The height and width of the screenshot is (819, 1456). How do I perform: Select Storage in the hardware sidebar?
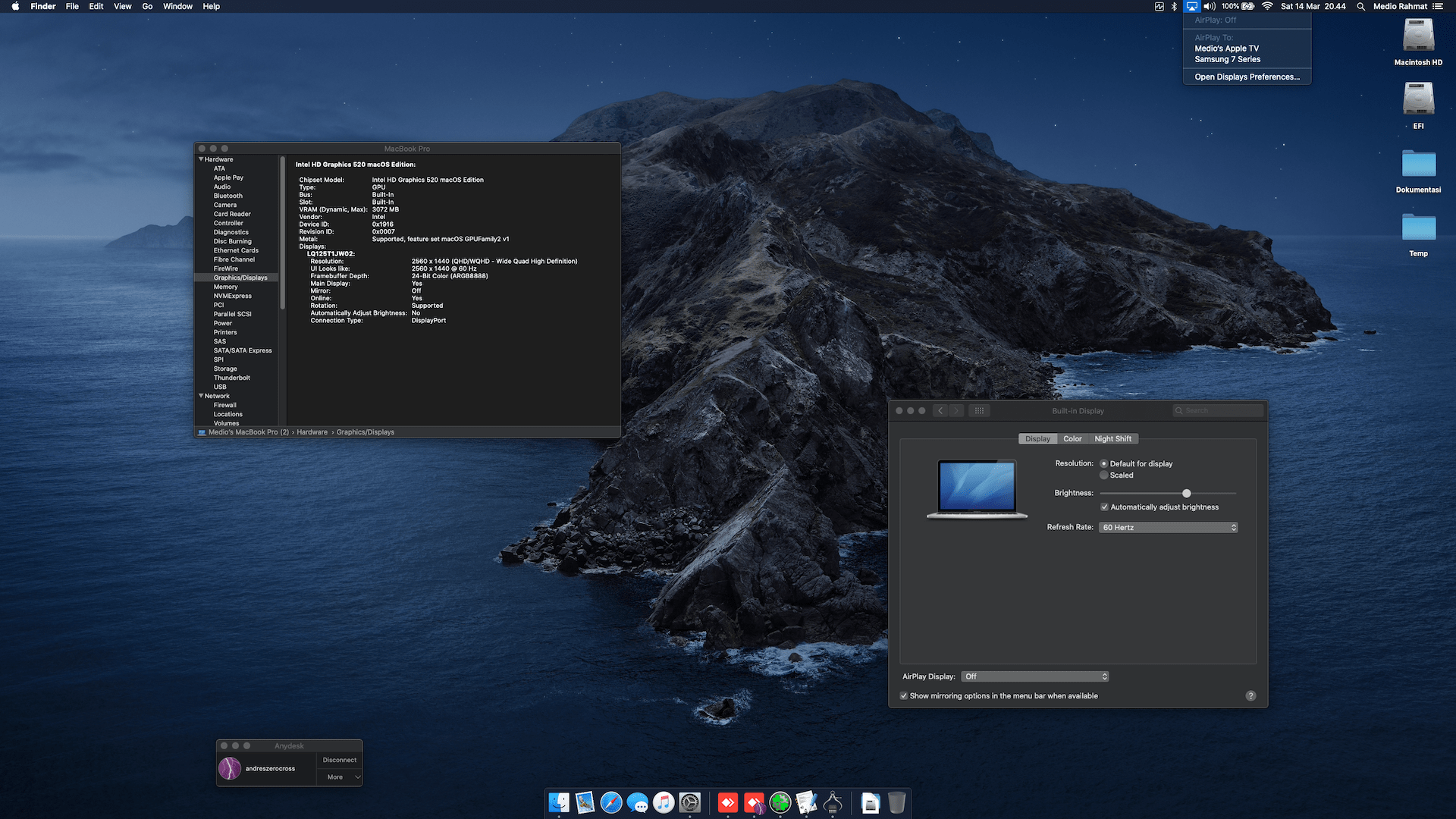coord(225,369)
